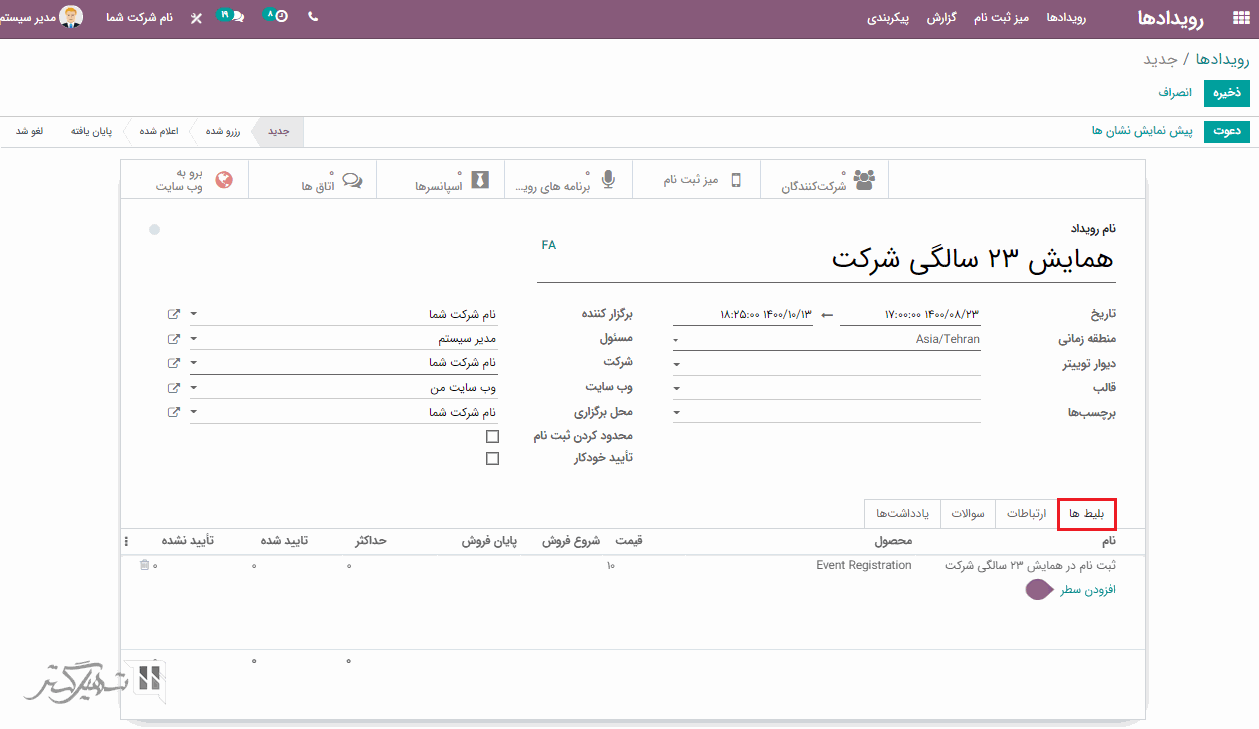This screenshot has height=729, width=1259.
Task: Open the 'شرکت‌کنندگان' attendees stat button
Action: (826, 180)
